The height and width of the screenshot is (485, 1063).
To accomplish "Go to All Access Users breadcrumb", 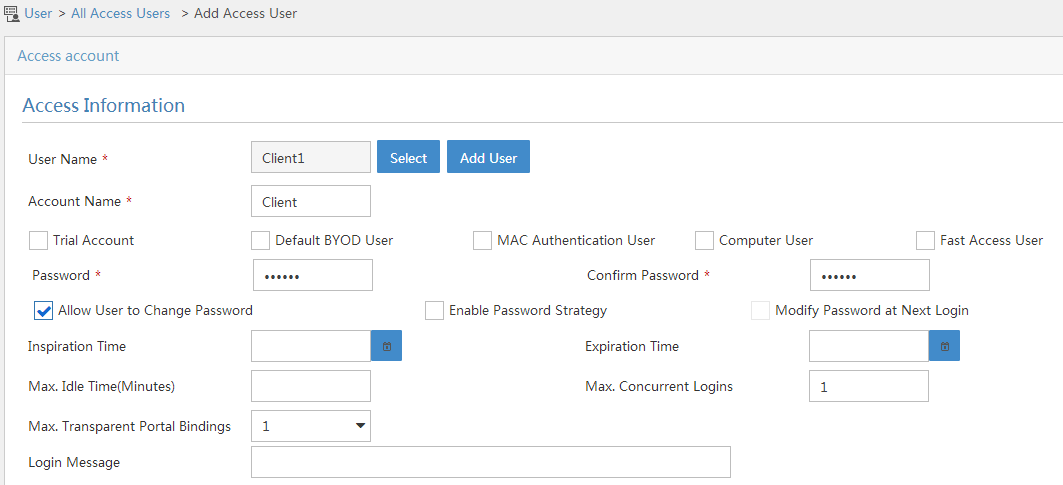I will pos(121,13).
